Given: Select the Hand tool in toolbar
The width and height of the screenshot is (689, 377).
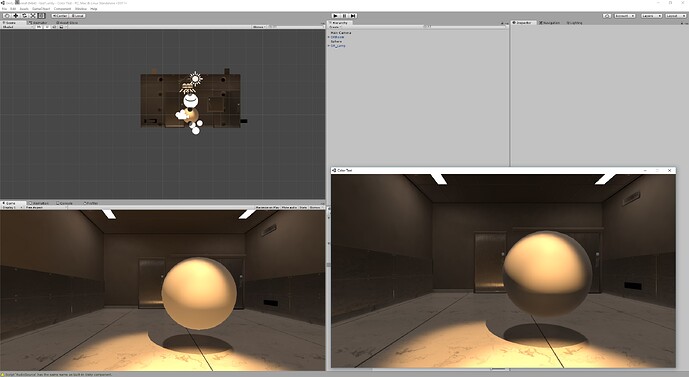Looking at the screenshot, I should 7,16.
